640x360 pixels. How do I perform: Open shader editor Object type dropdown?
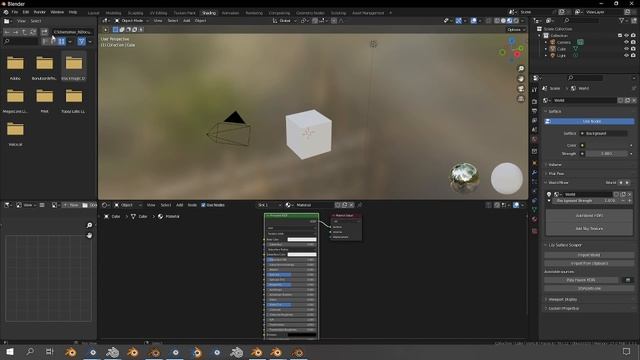tap(127, 205)
